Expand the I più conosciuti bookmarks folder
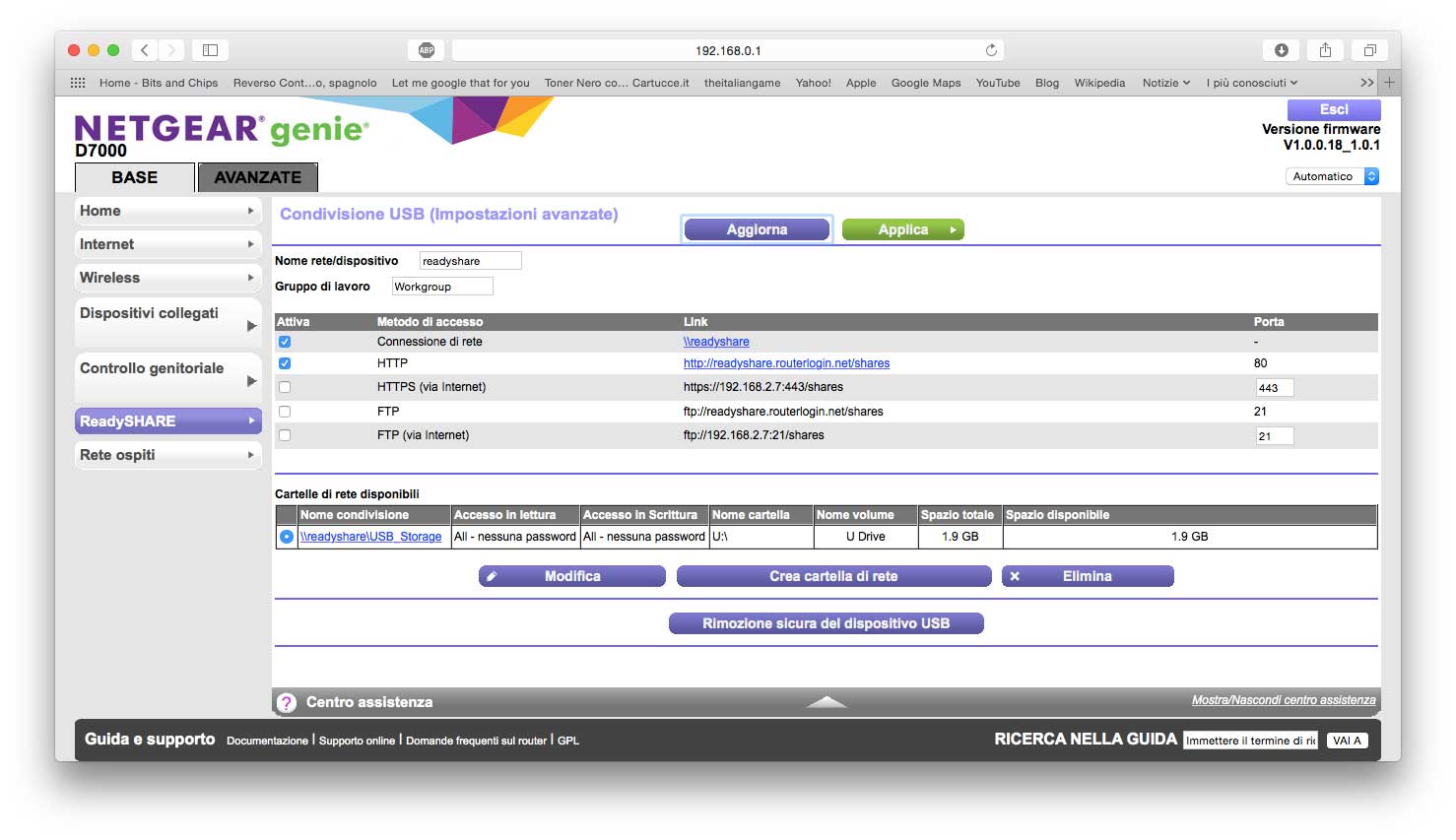 coord(1252,83)
